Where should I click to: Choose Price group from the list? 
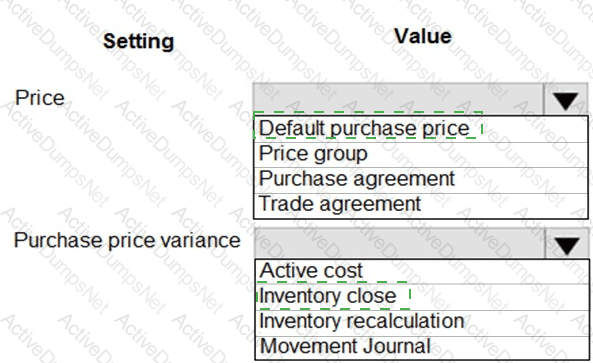coord(421,155)
